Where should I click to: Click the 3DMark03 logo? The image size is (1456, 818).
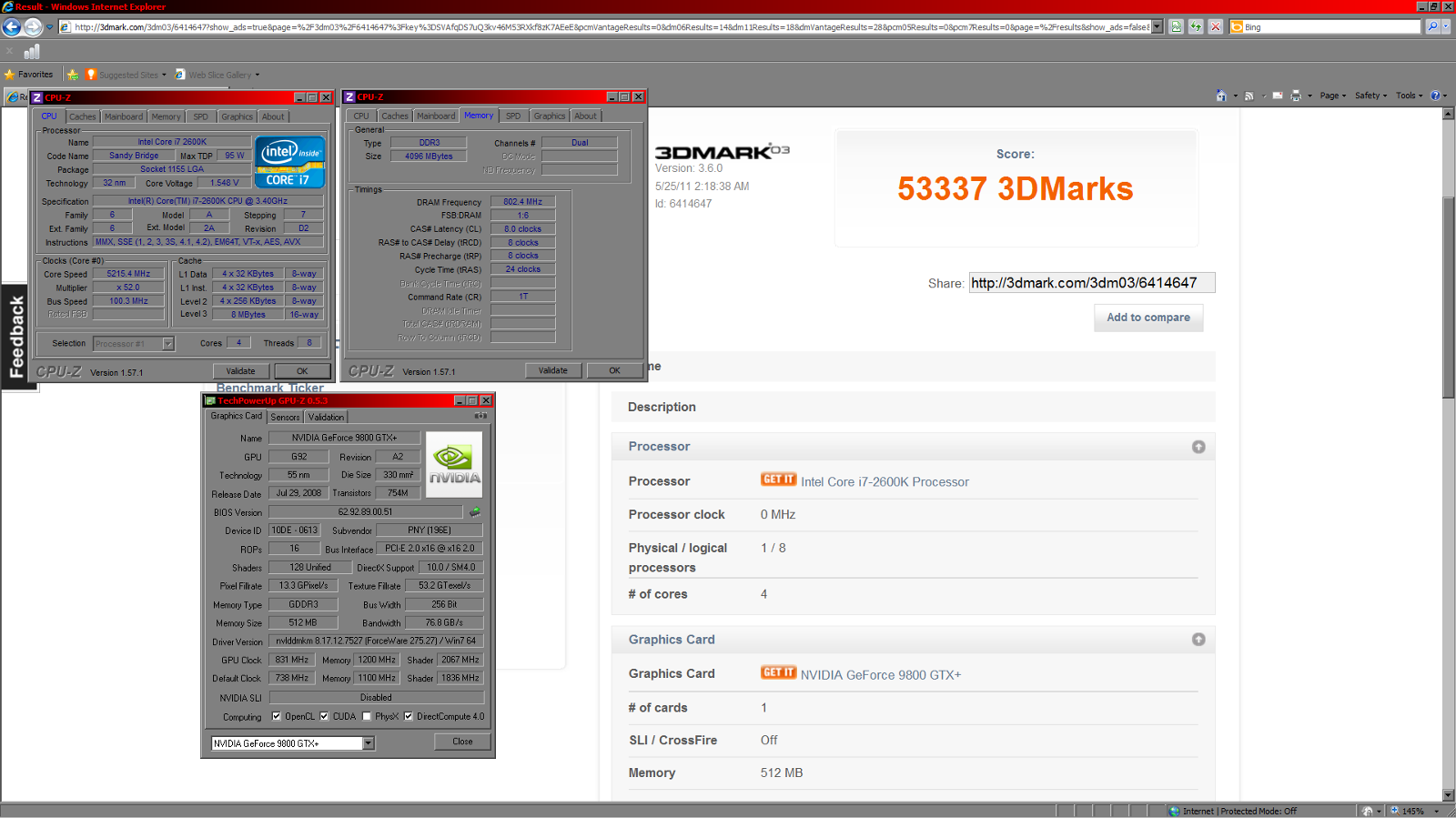click(723, 152)
